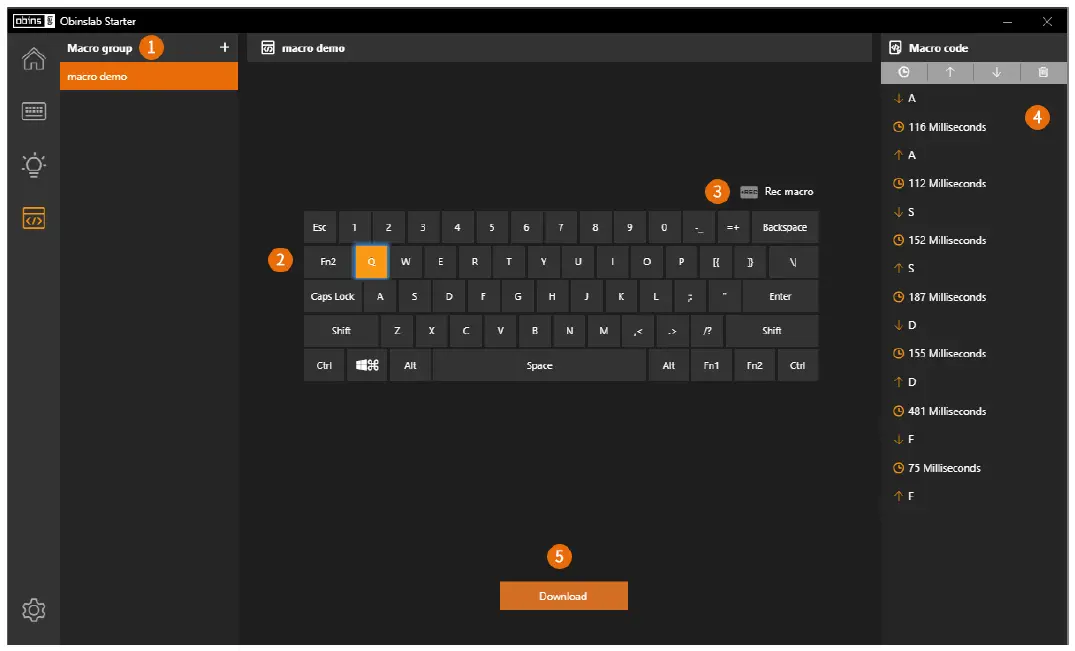This screenshot has height=651, width=1075.
Task: Select the /? key
Action: (707, 330)
